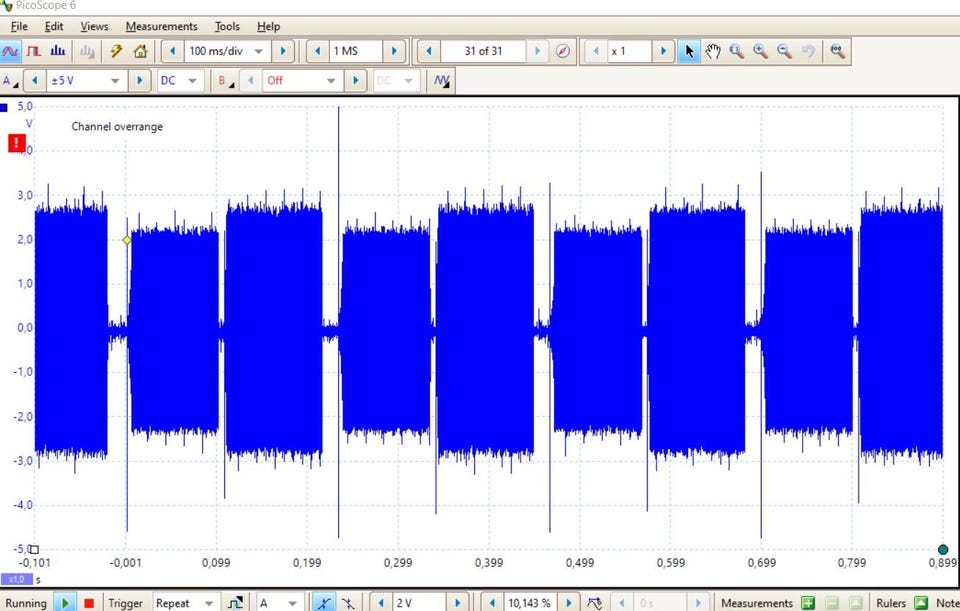Screen dimensions: 960x611
Task: Select the Zoom out tool
Action: pyautogui.click(x=785, y=51)
